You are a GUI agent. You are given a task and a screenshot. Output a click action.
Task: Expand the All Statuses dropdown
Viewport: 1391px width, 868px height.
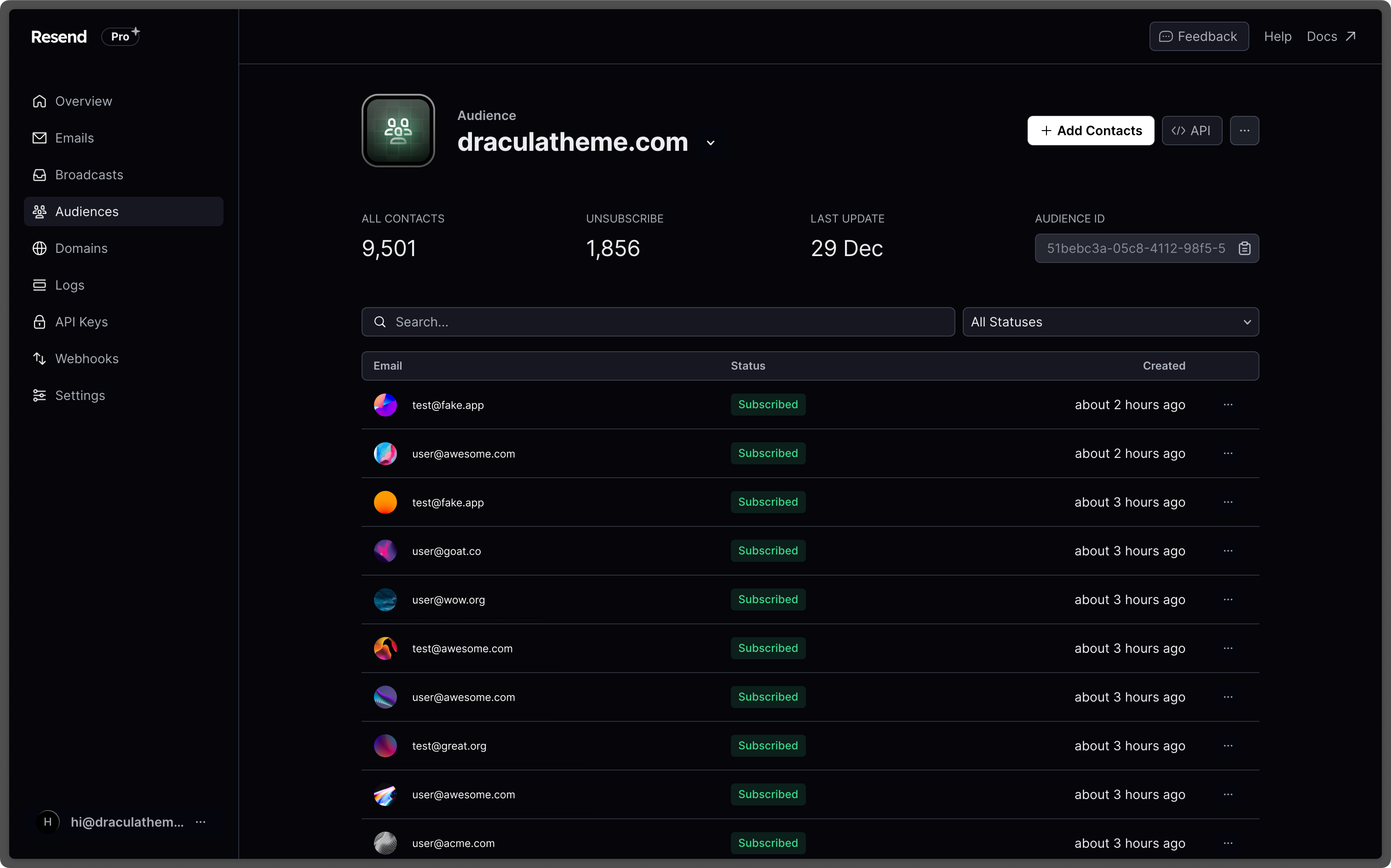(1110, 322)
